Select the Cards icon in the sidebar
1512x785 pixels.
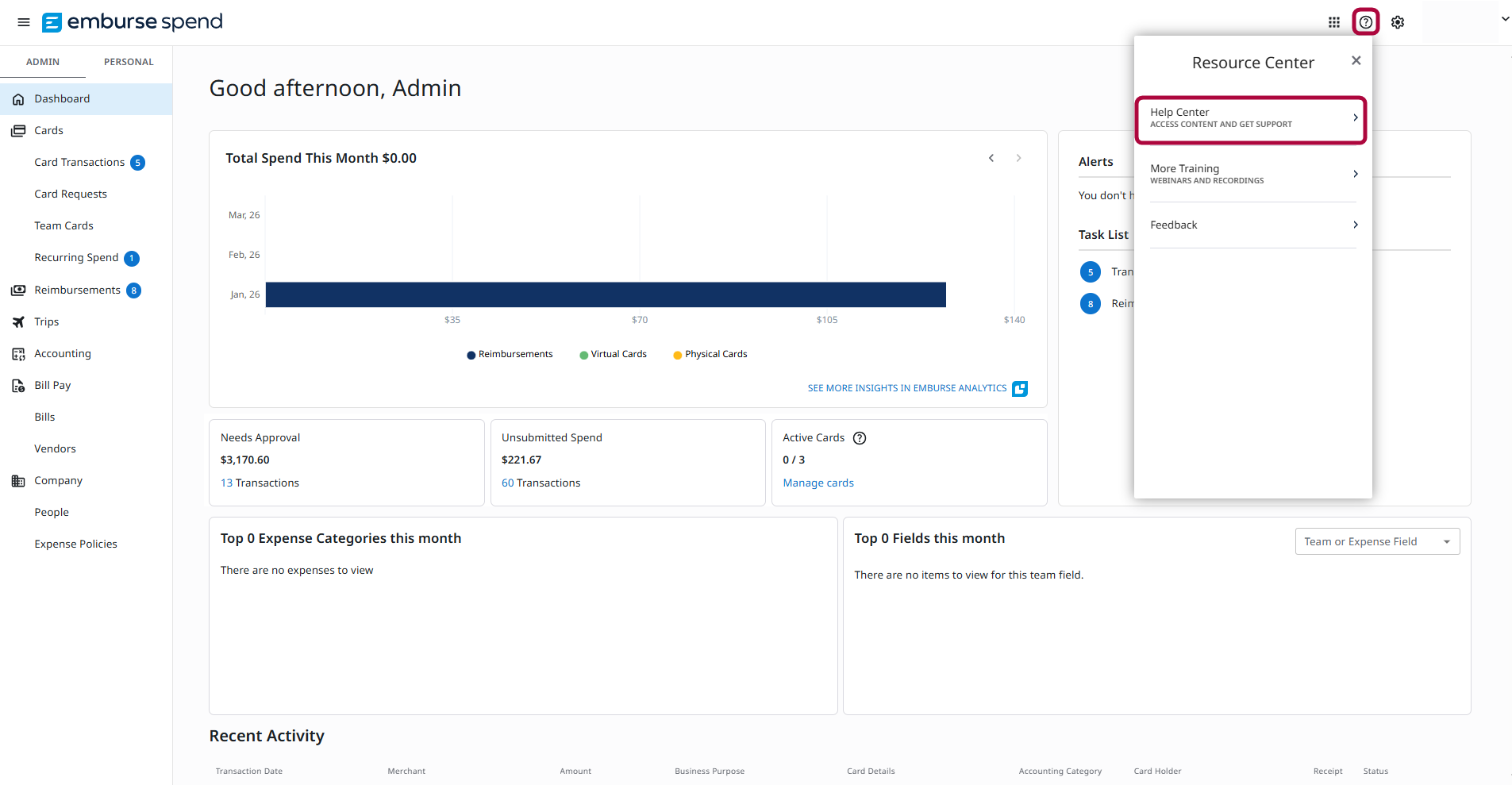(x=17, y=130)
